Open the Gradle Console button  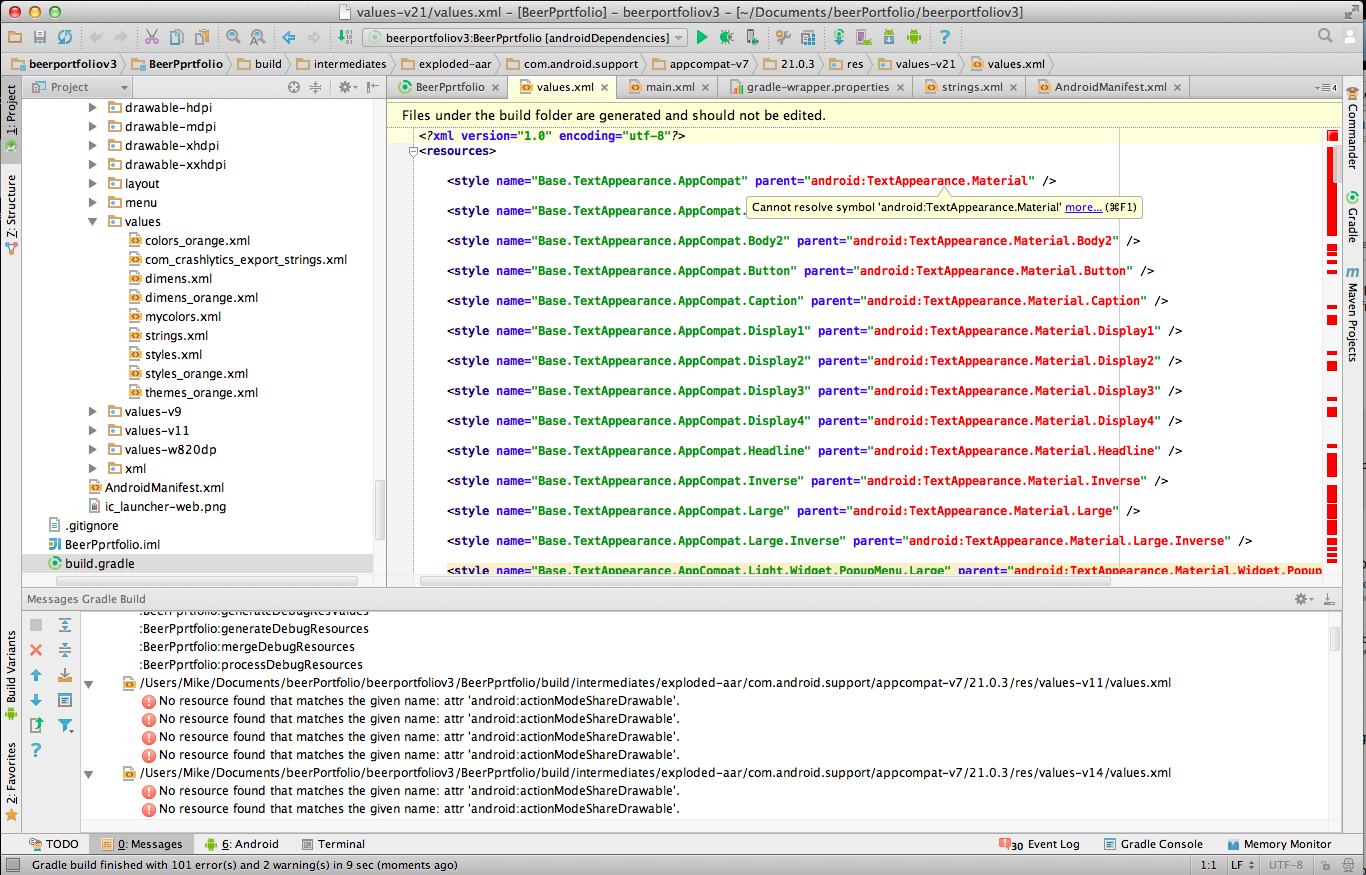pos(1152,844)
